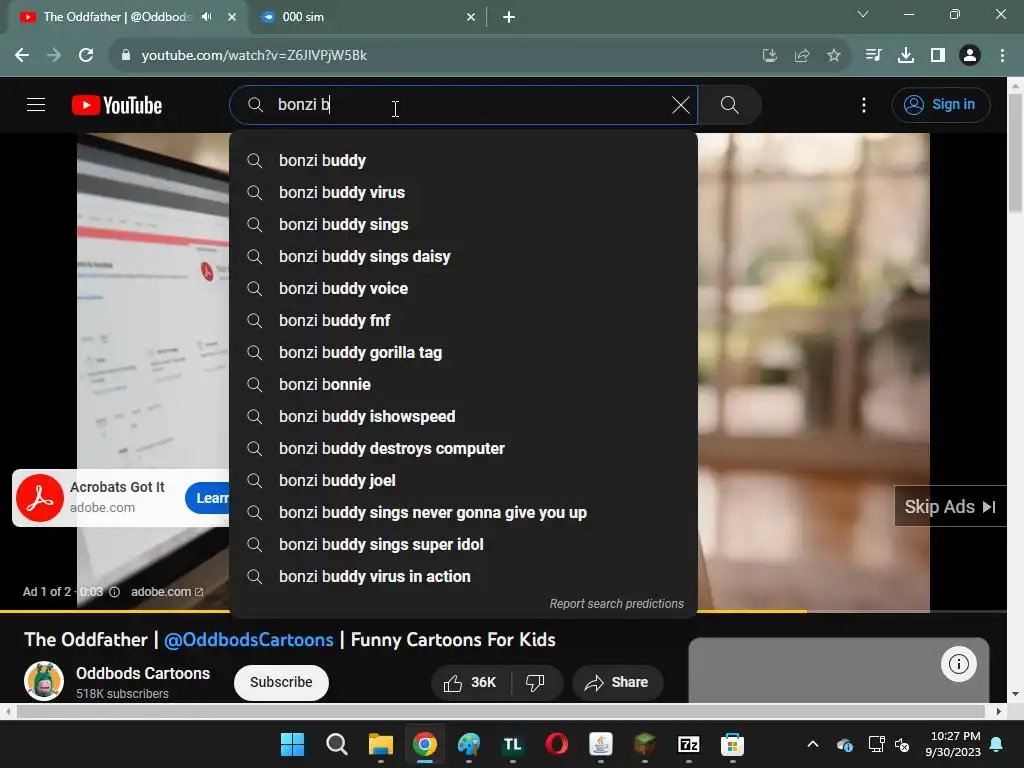Select suggestion "bonzi buddy"
The image size is (1024, 768).
[464, 161]
